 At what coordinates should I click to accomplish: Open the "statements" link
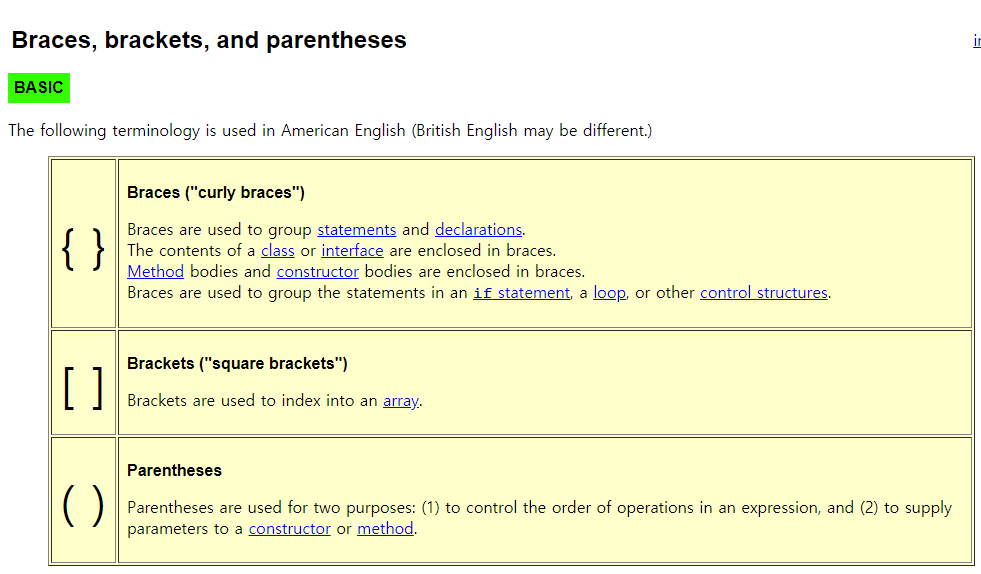pos(356,230)
